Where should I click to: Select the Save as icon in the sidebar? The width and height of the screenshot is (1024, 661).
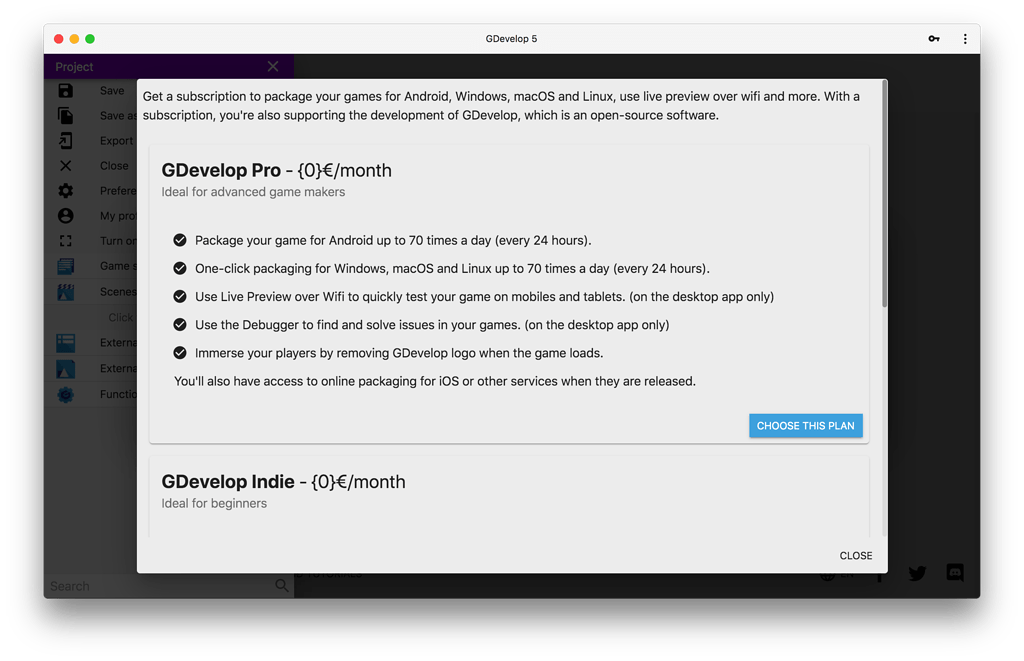point(65,115)
